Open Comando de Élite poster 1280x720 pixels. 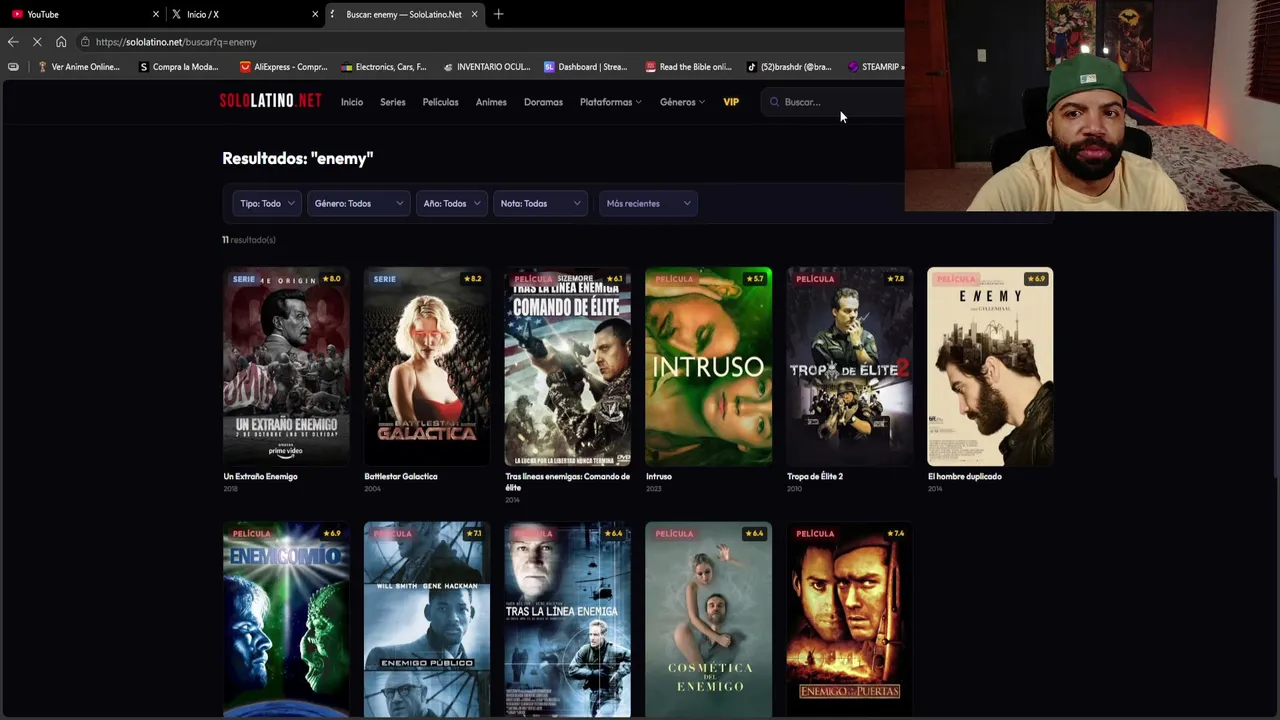pos(568,366)
